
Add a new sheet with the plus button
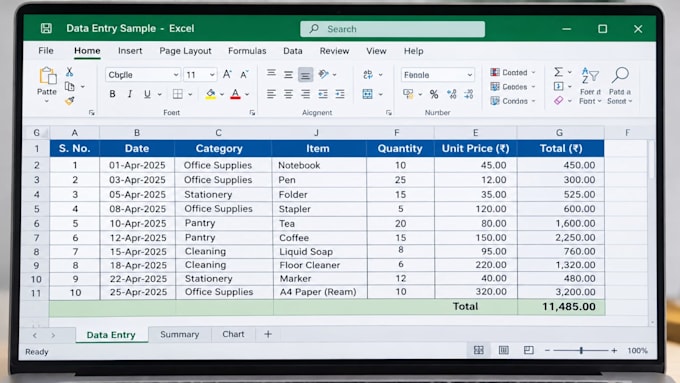point(268,334)
